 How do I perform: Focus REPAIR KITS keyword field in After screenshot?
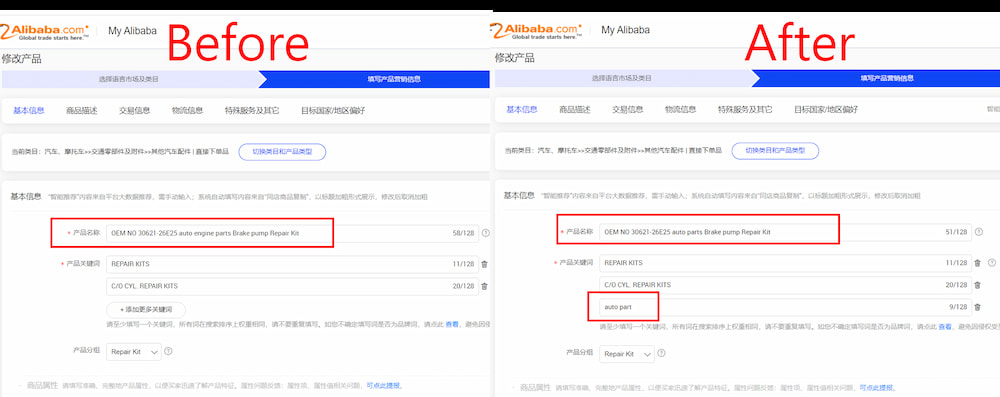tap(785, 263)
